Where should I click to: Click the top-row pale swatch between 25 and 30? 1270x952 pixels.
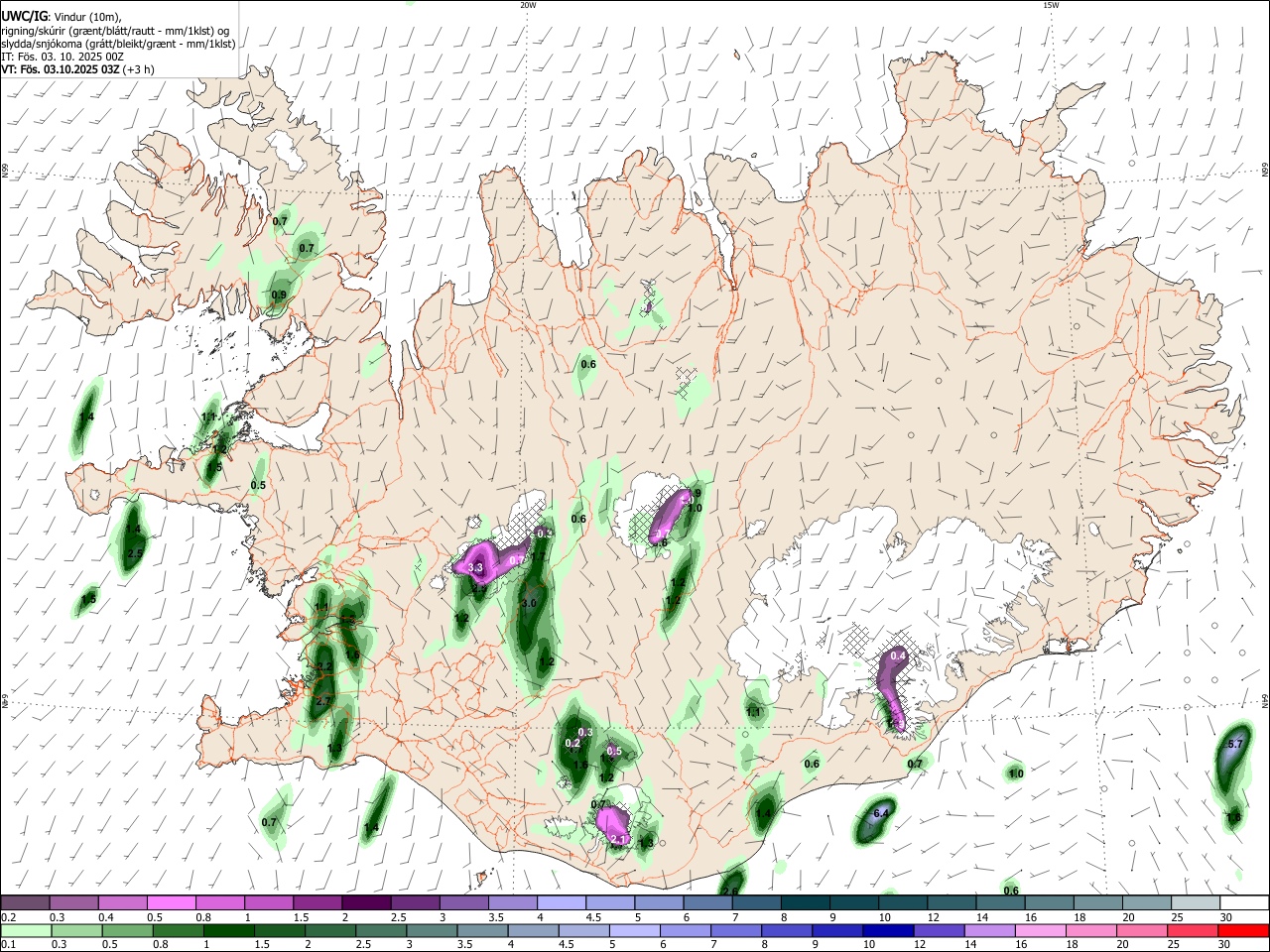tap(1196, 902)
